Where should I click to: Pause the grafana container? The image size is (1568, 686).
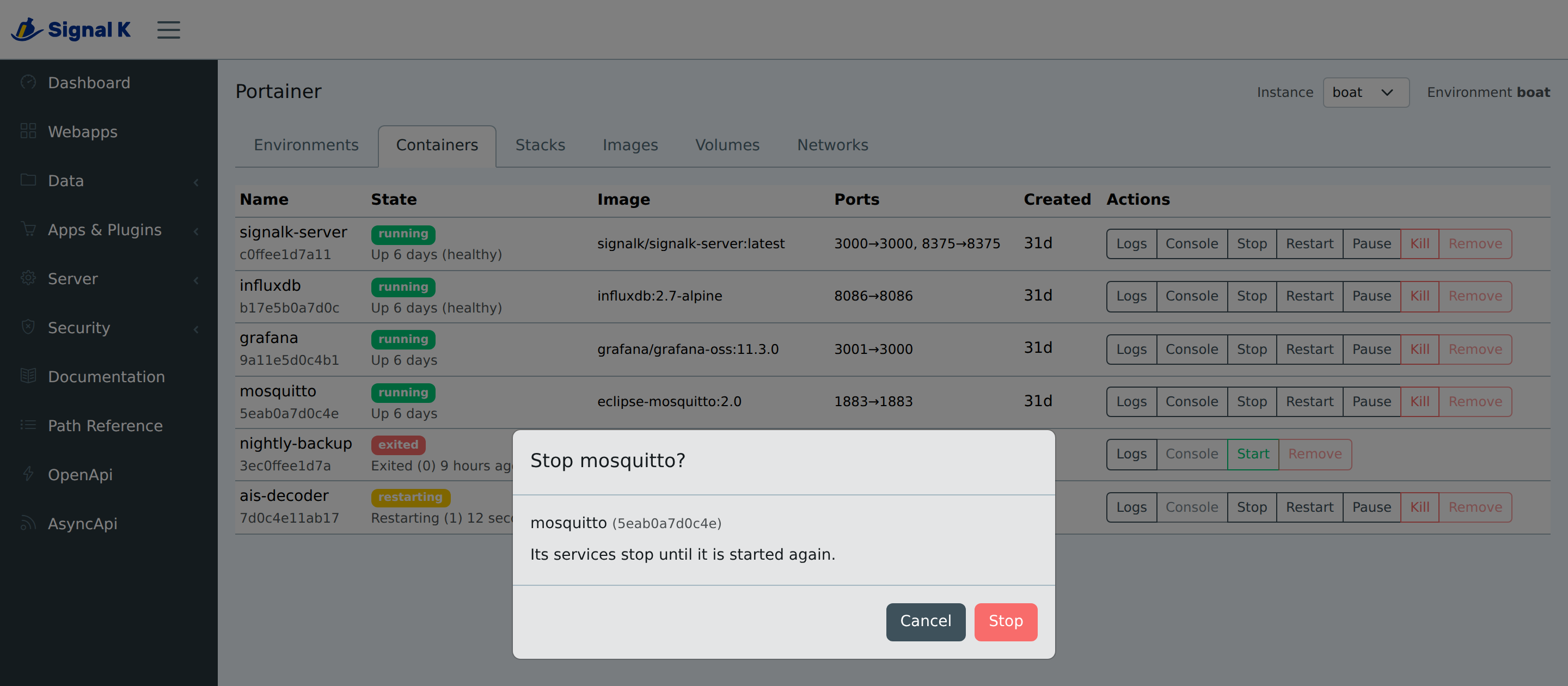(x=1371, y=350)
